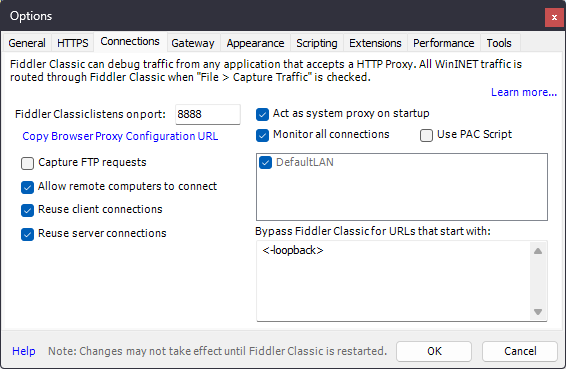Confirm settings with the OK button
Screen dimensions: 566x369
[x=434, y=351]
